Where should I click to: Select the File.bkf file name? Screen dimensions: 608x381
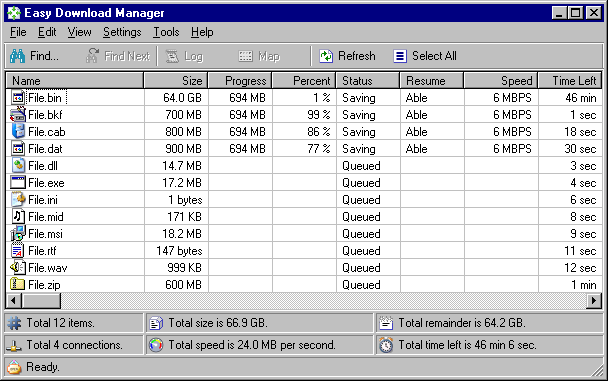(45, 115)
